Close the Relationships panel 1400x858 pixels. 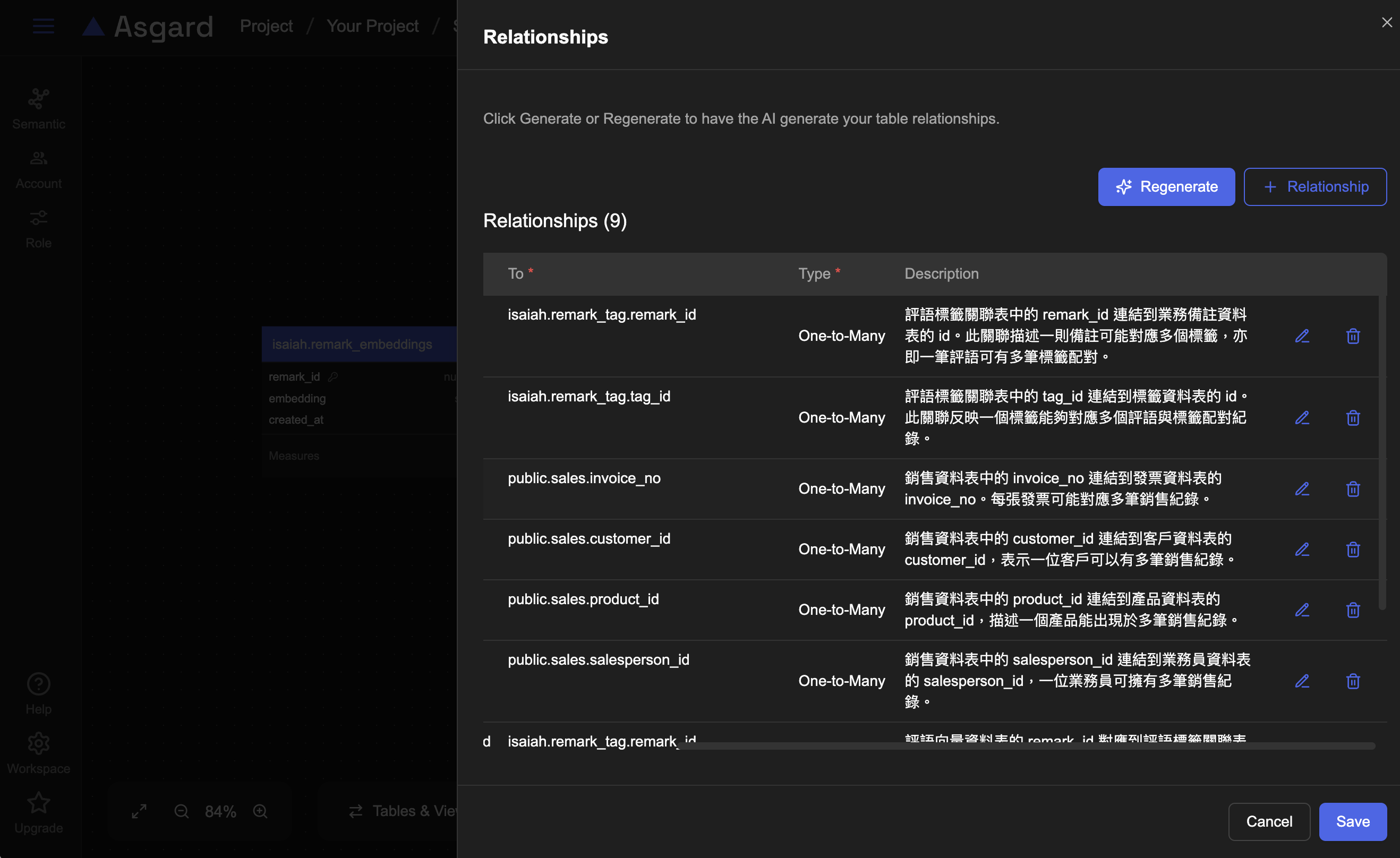point(1386,23)
